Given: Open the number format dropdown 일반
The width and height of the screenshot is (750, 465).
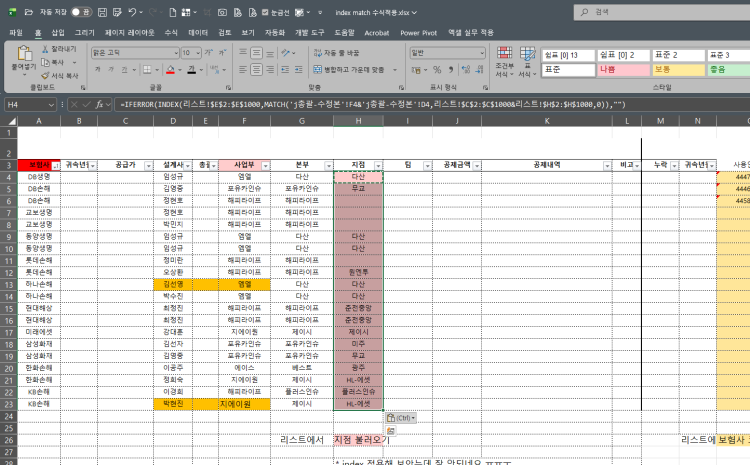Looking at the screenshot, I should click(x=482, y=53).
